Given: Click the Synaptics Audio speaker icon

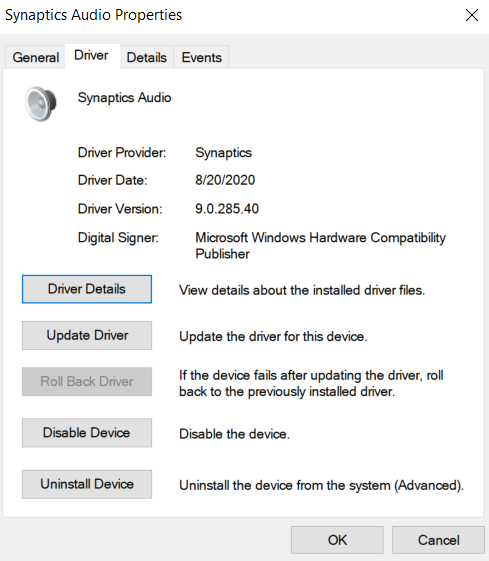Looking at the screenshot, I should pyautogui.click(x=41, y=104).
